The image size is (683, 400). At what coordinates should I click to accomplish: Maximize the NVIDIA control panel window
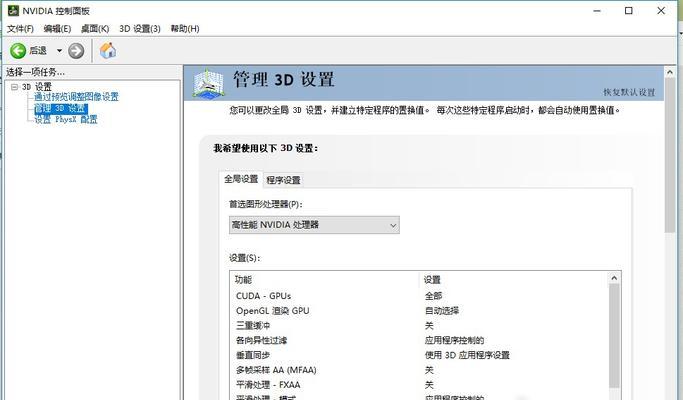coord(629,11)
